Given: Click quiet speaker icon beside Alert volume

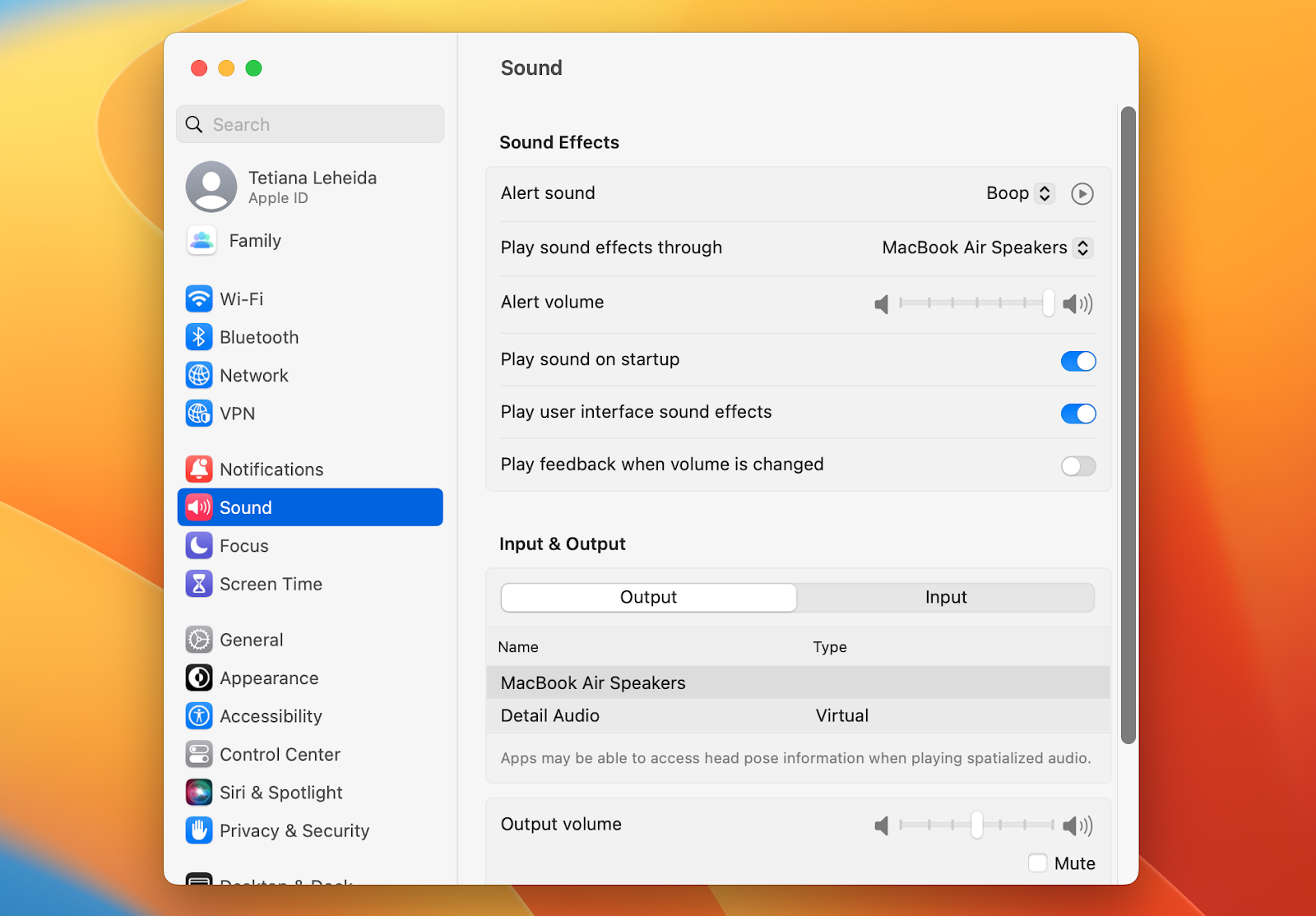Looking at the screenshot, I should click(x=882, y=304).
